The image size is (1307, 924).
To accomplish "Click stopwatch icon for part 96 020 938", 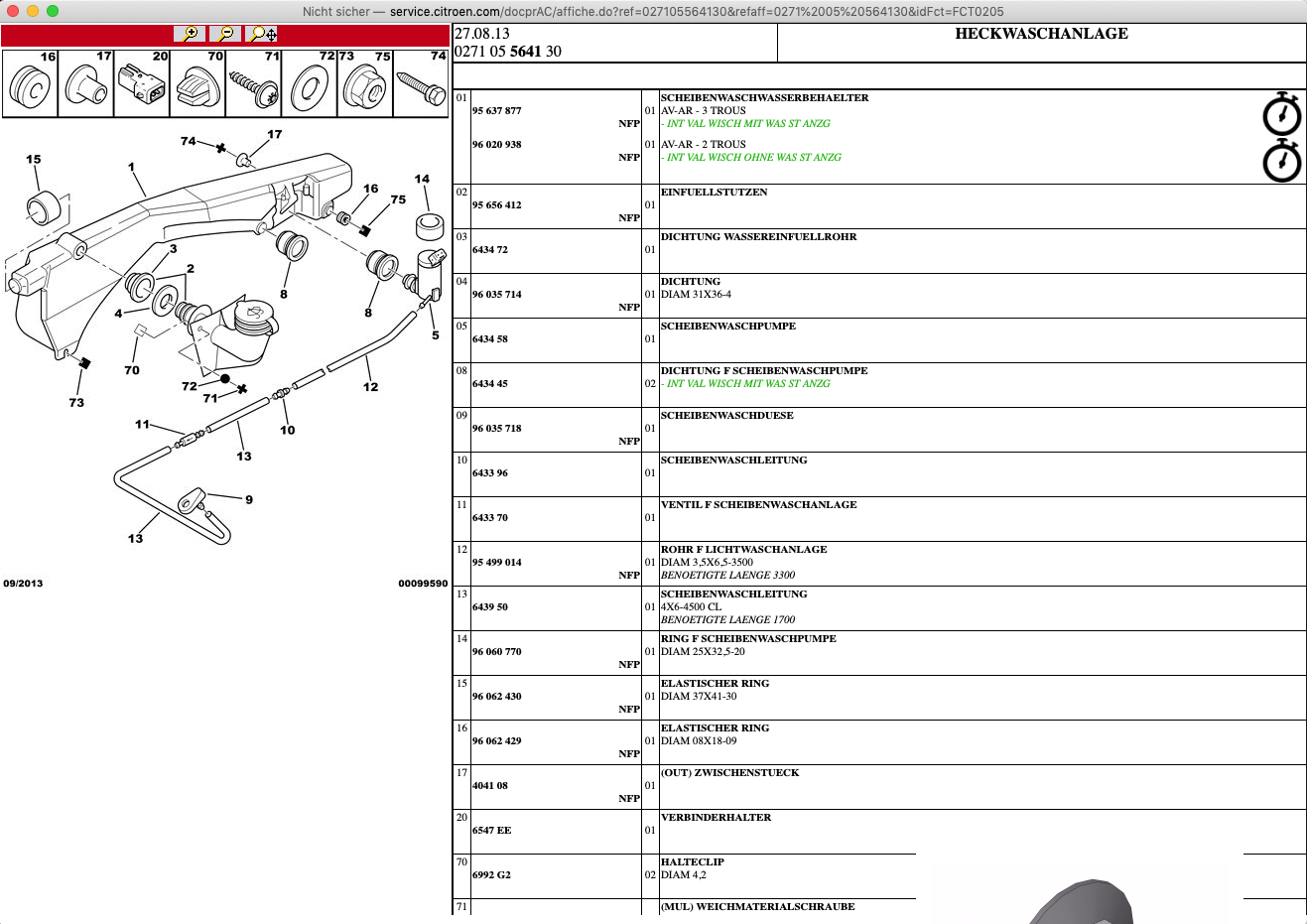I will [1281, 161].
